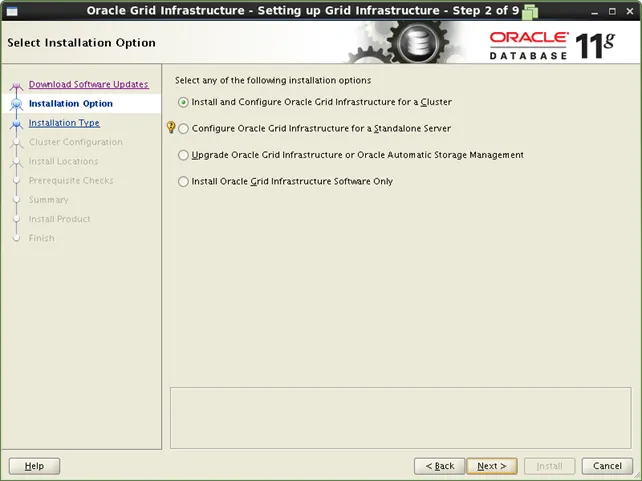Select Install Oracle Grid Infrastructure Software Only

click(183, 182)
